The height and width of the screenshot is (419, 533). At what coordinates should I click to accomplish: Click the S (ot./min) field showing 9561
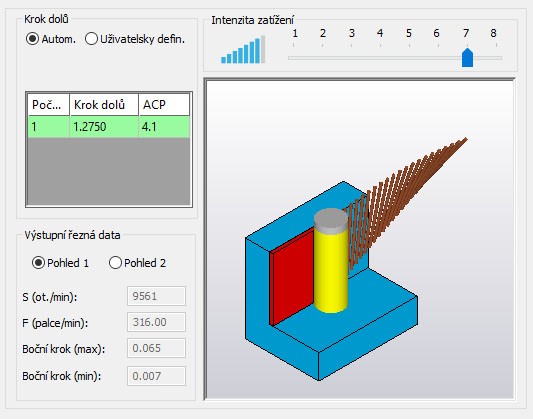point(156,296)
